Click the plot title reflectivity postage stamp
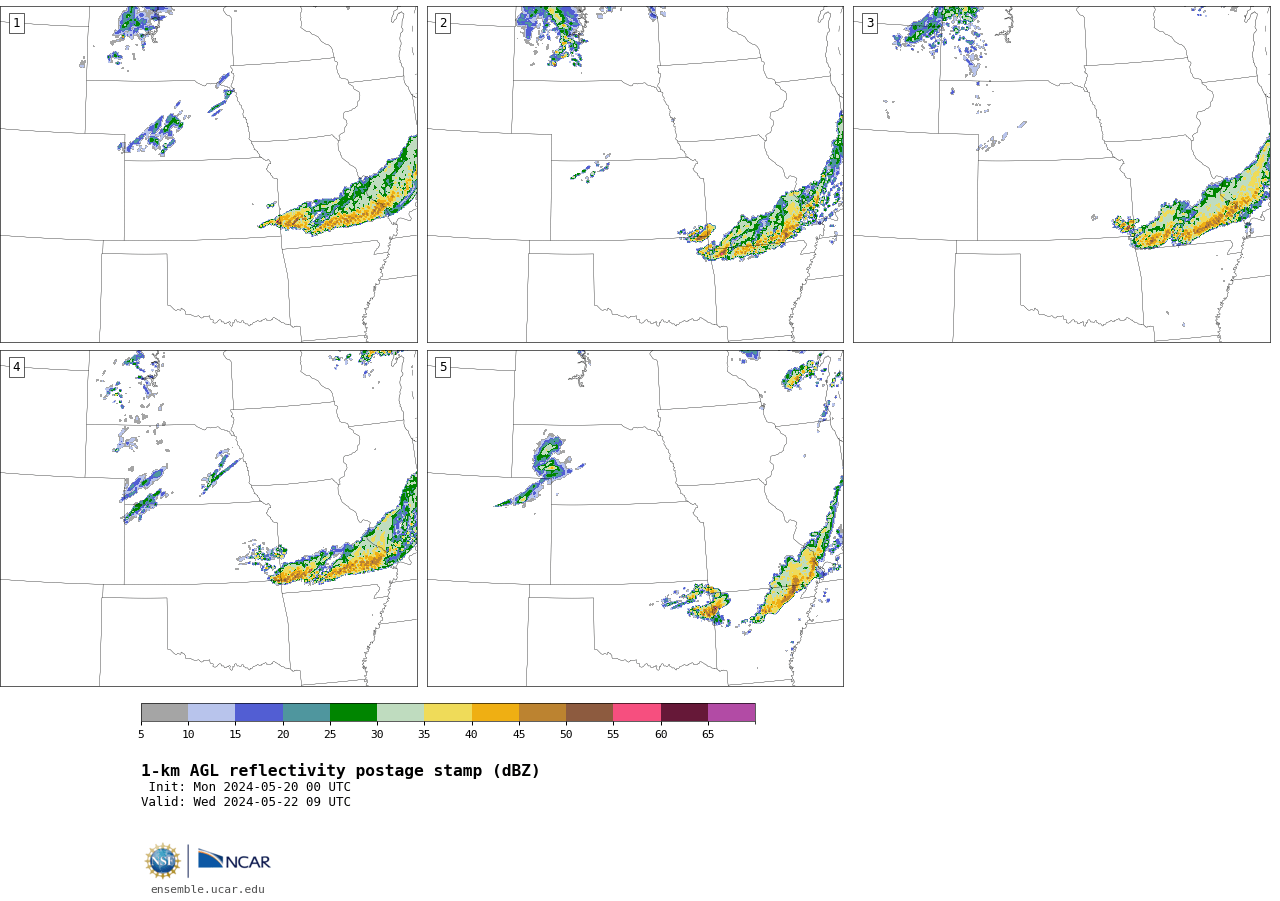The height and width of the screenshot is (901, 1280). pos(340,771)
